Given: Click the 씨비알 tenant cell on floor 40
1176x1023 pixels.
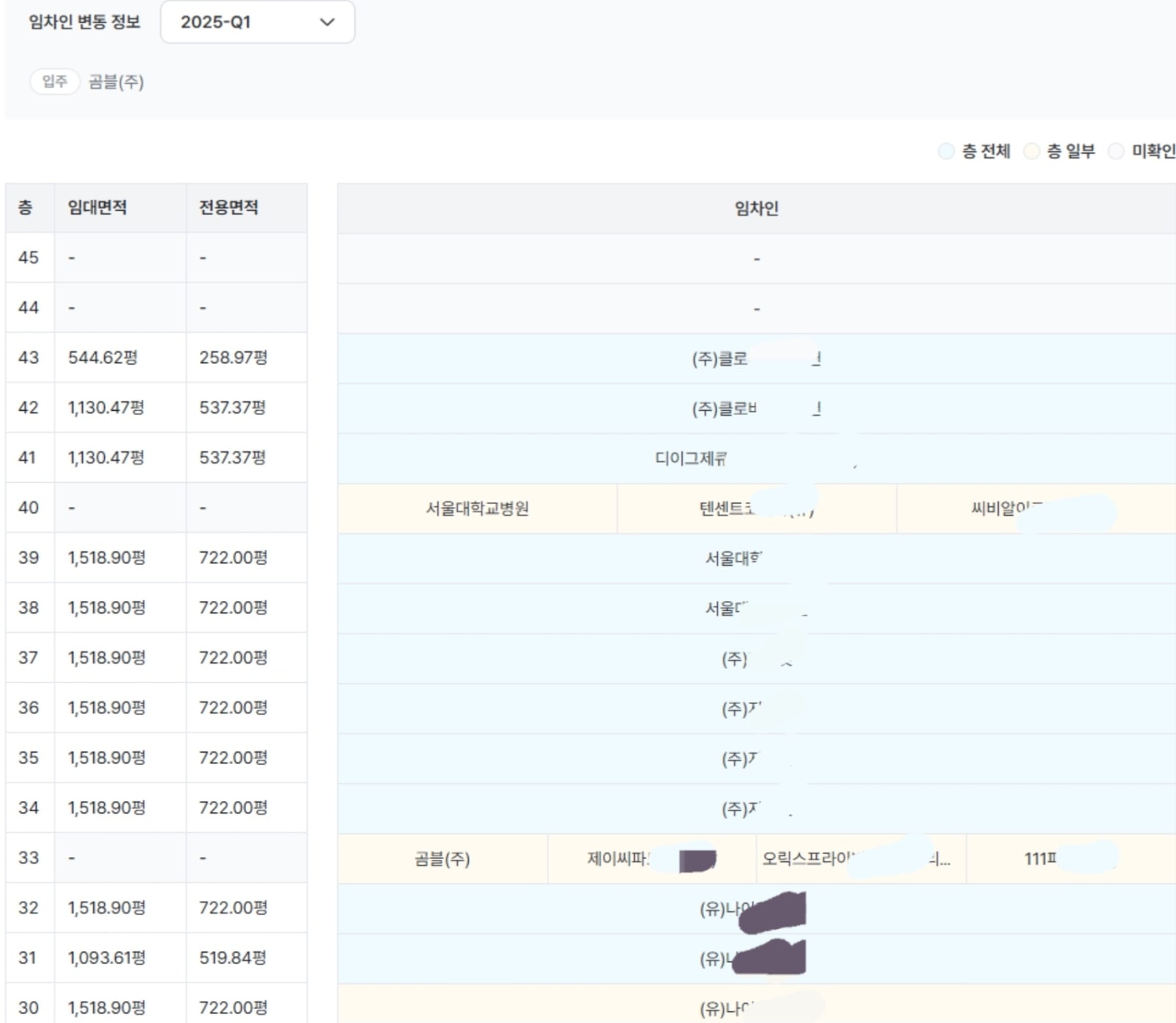Looking at the screenshot, I should click(x=1036, y=509).
